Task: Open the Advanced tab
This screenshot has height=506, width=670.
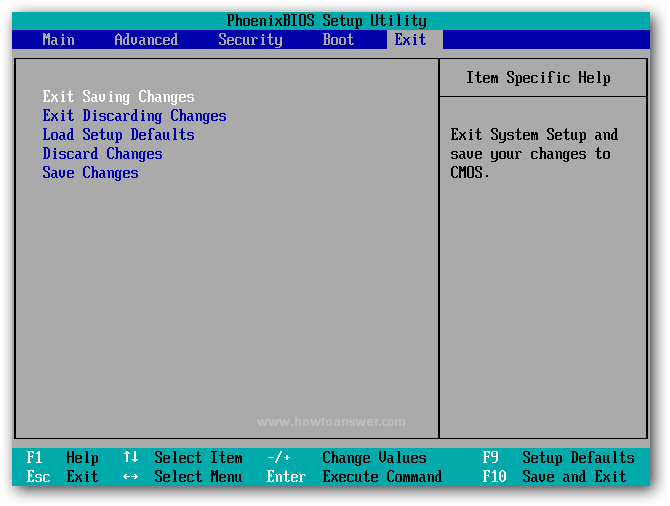Action: pyautogui.click(x=146, y=40)
